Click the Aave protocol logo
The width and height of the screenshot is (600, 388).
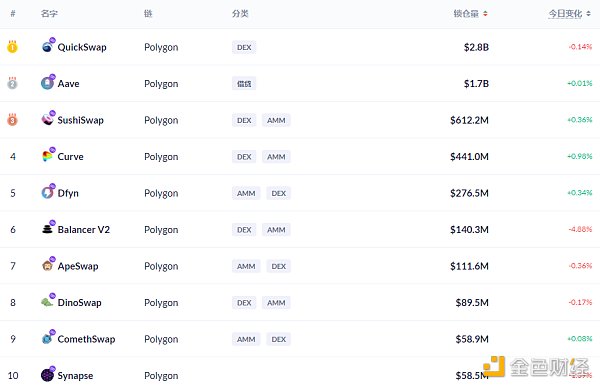pos(47,83)
